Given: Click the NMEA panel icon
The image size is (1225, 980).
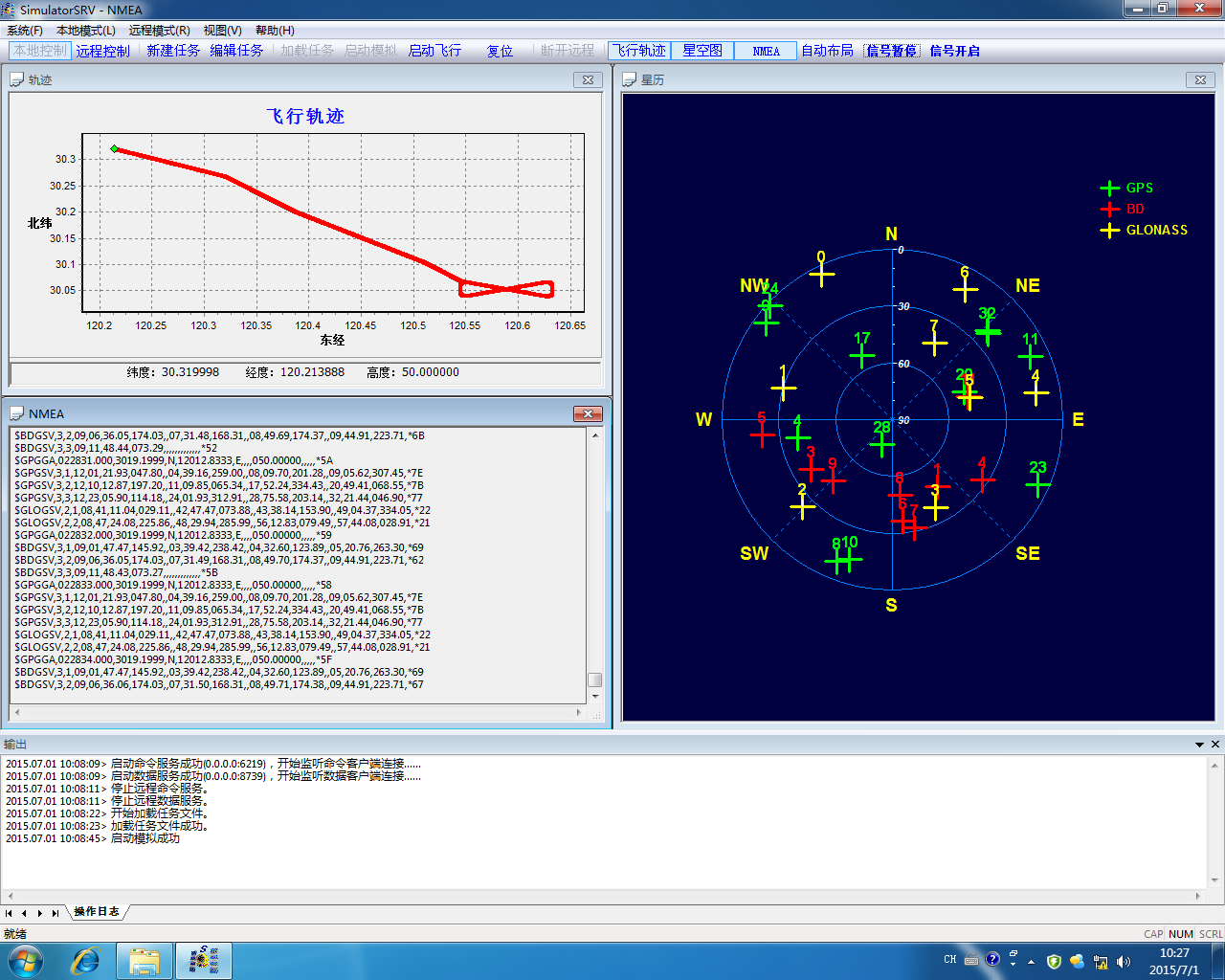Looking at the screenshot, I should pyautogui.click(x=17, y=413).
